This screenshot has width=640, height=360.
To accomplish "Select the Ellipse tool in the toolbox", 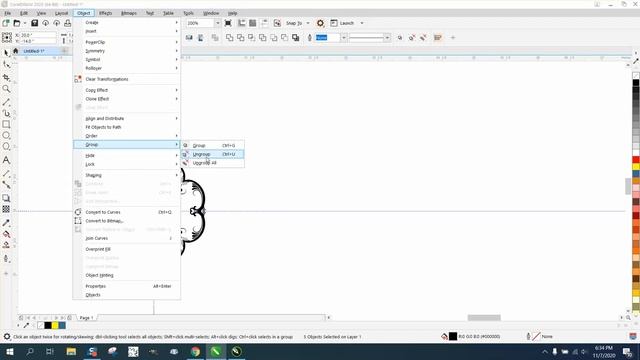I will [6, 136].
